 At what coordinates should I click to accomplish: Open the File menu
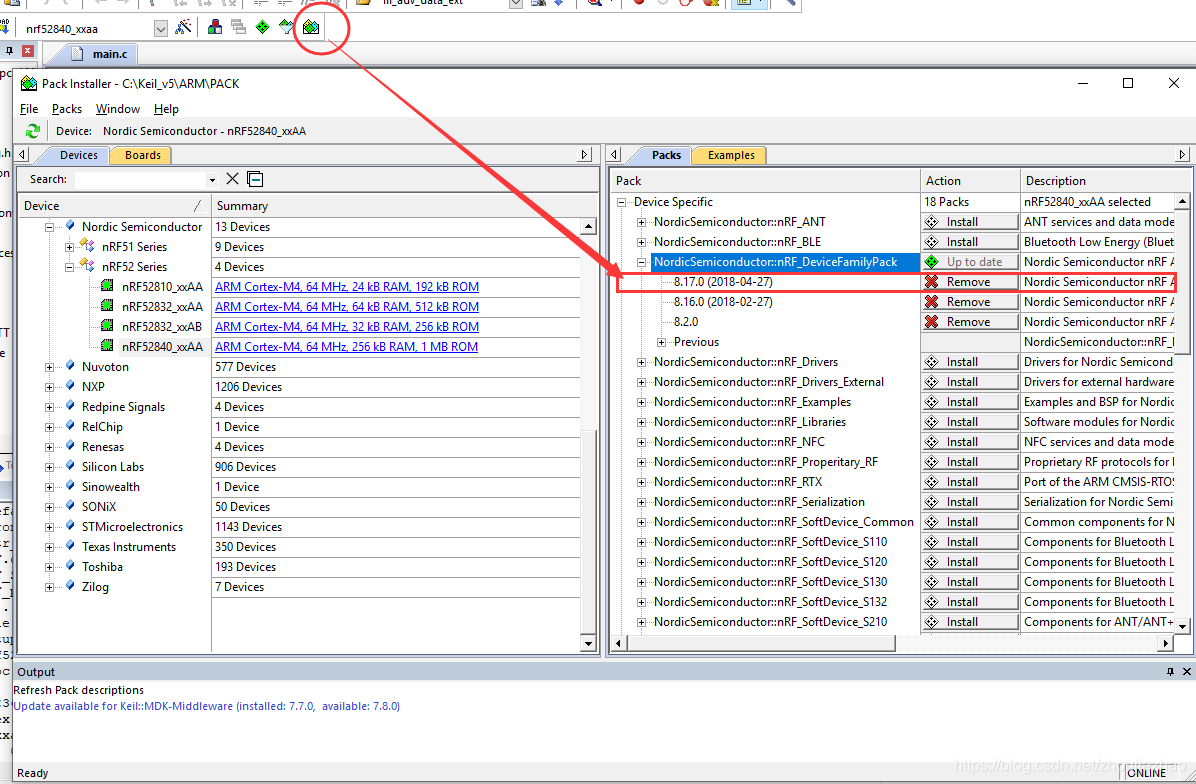pyautogui.click(x=29, y=109)
